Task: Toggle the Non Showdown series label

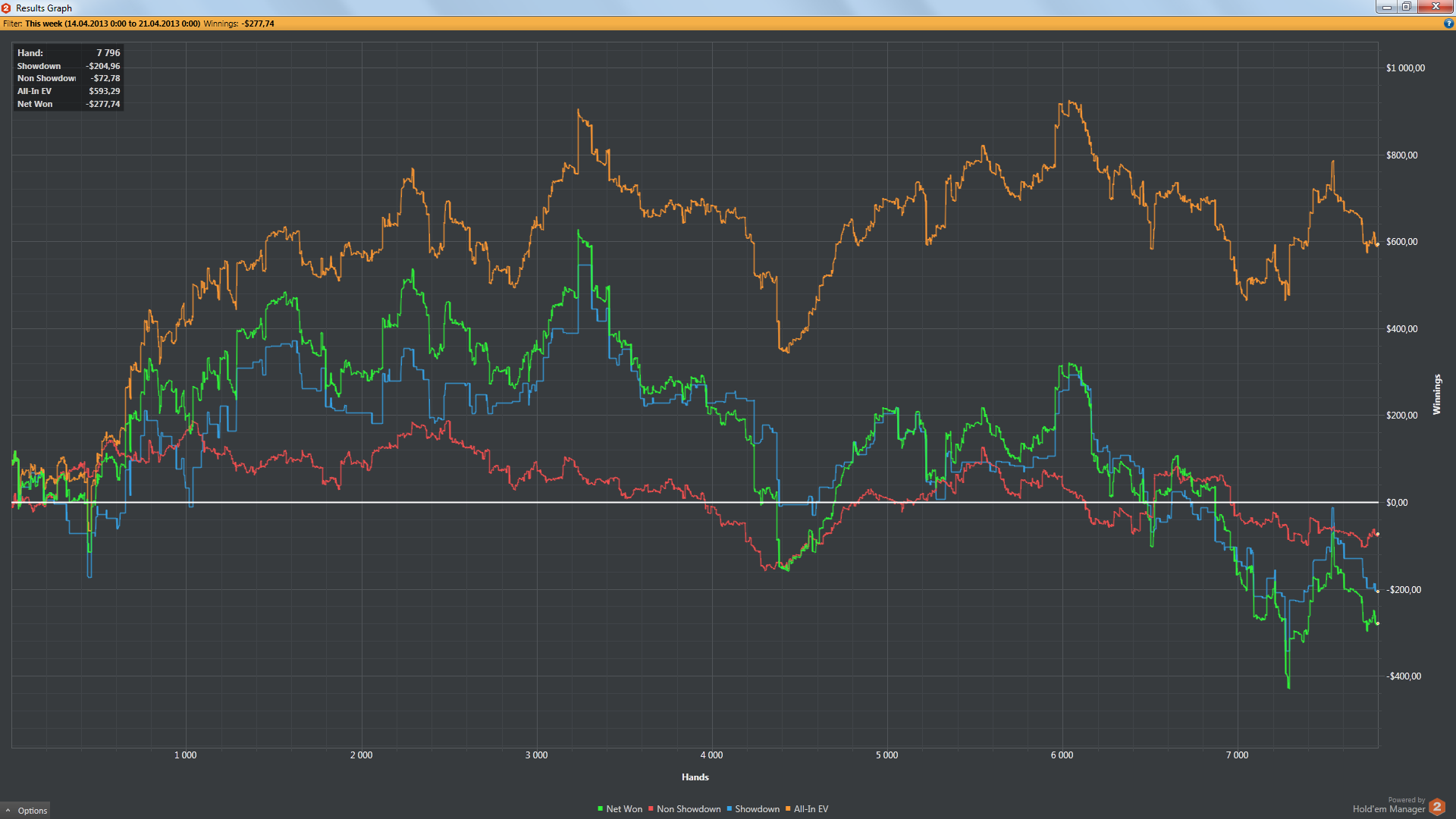Action: (x=689, y=809)
